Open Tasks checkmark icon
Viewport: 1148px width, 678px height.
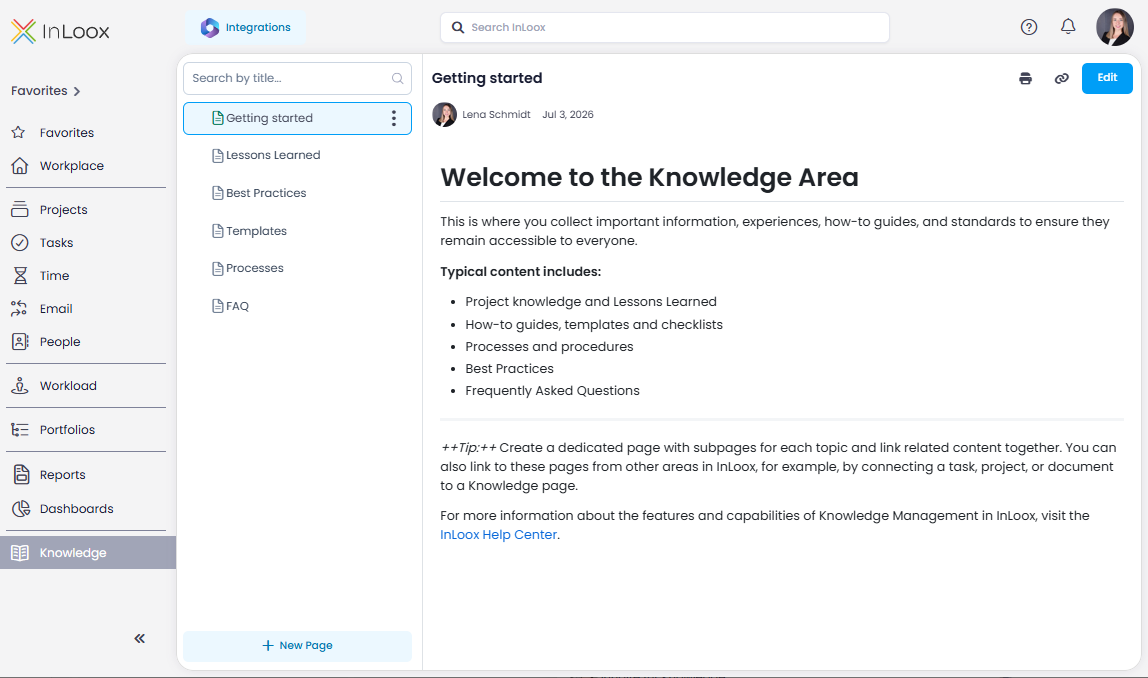point(20,242)
